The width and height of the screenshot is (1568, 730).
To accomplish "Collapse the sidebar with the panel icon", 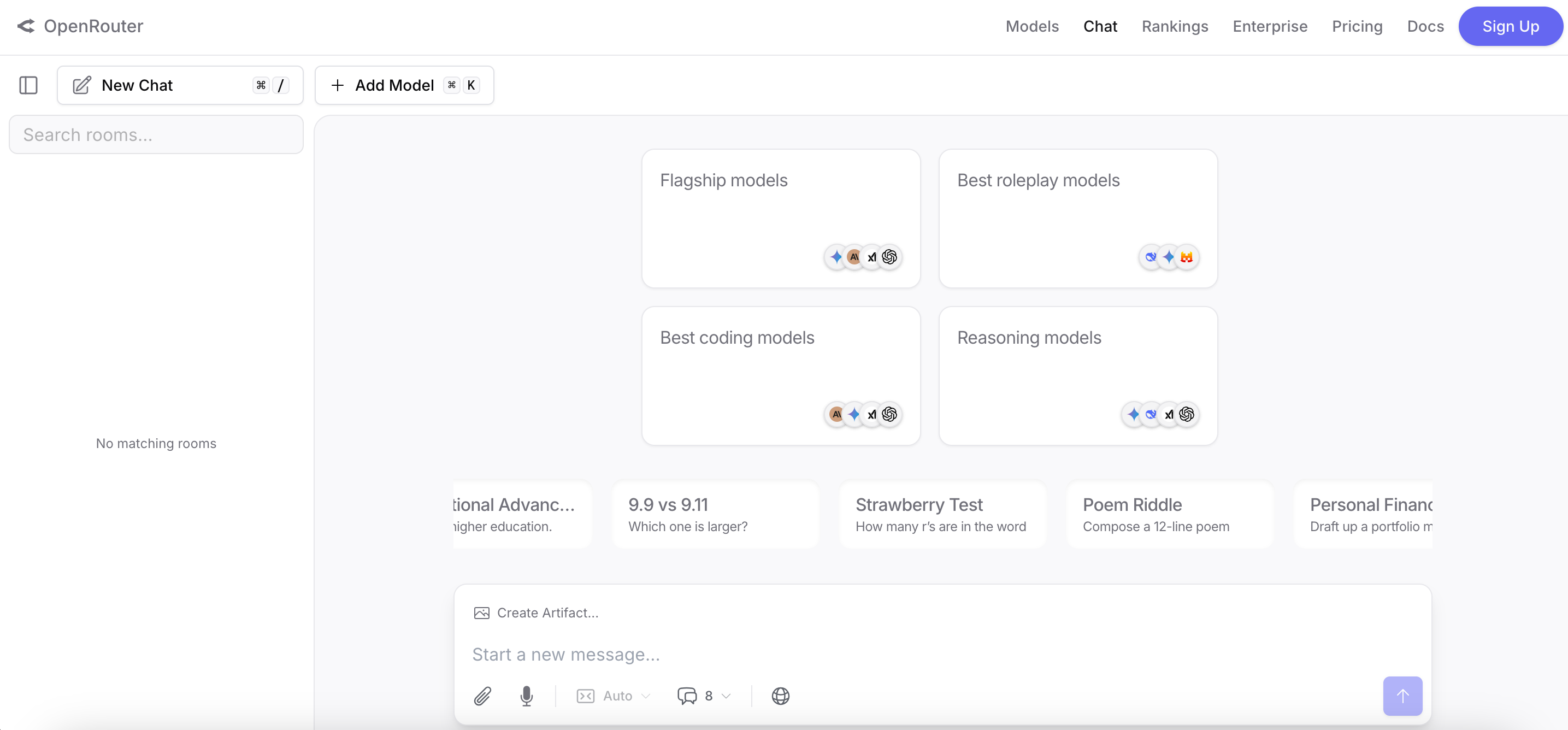I will 28,85.
